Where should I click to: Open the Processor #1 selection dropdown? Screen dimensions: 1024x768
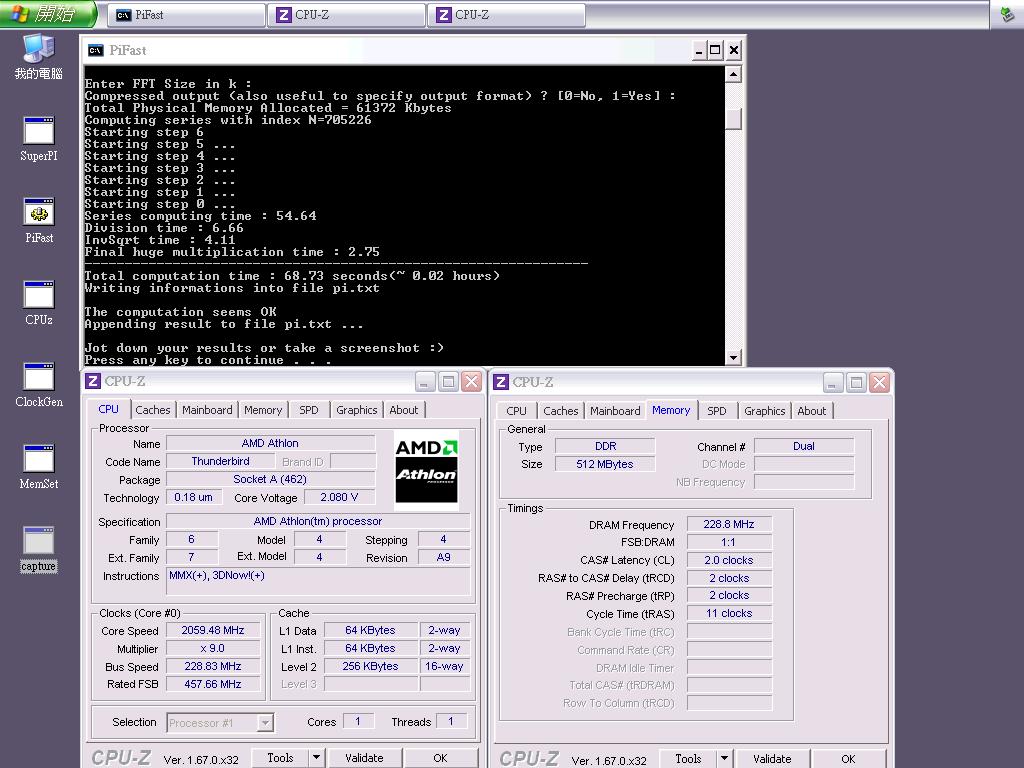[220, 722]
